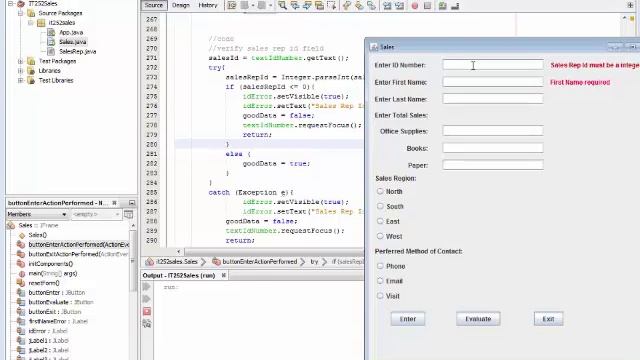Select the South sales region radio
640x360 pixels.
[380, 206]
